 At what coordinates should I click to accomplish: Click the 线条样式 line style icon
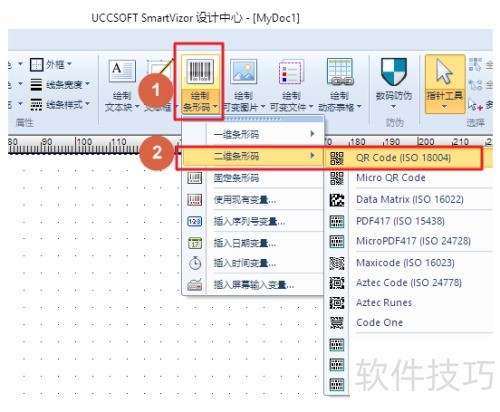(36, 105)
